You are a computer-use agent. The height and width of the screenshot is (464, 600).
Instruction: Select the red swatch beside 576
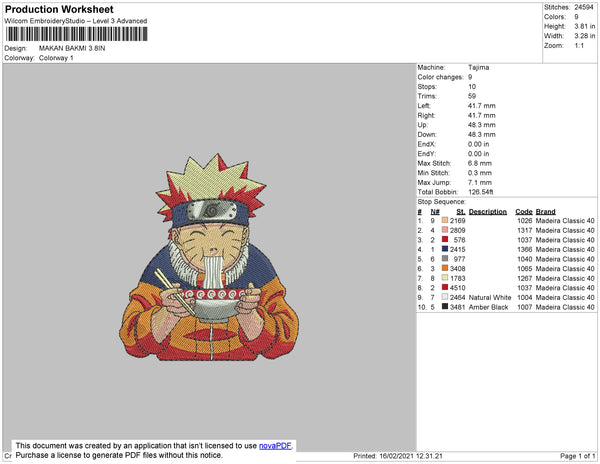[445, 239]
